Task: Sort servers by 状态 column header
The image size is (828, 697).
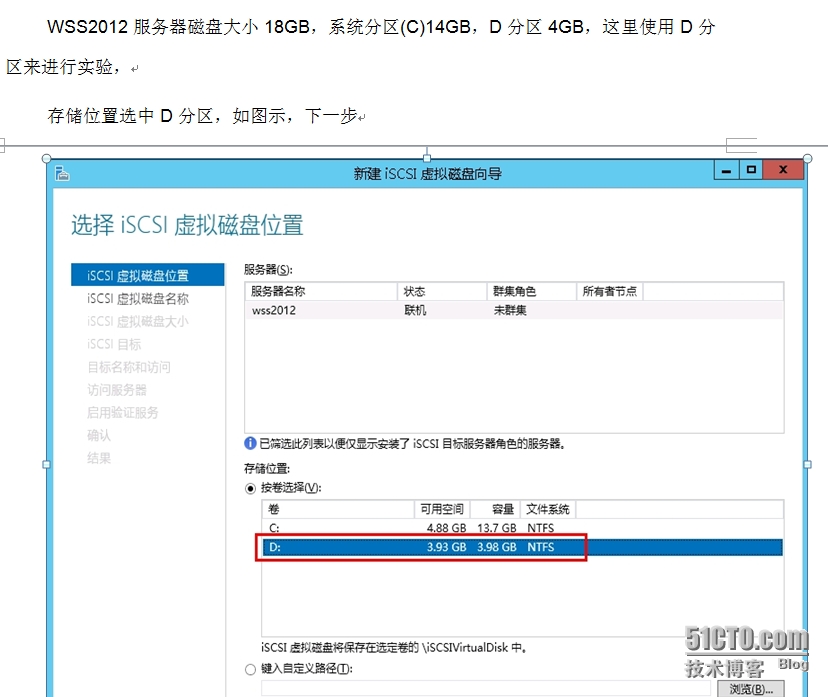Action: point(442,291)
